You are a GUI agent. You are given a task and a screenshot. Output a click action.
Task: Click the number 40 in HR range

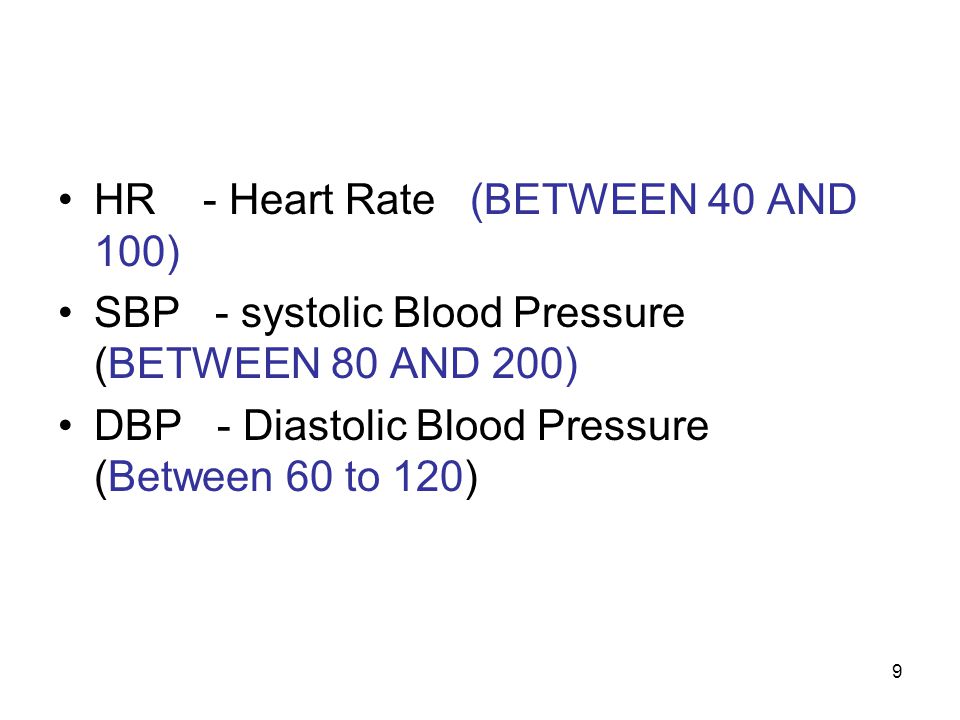pyautogui.click(x=730, y=200)
